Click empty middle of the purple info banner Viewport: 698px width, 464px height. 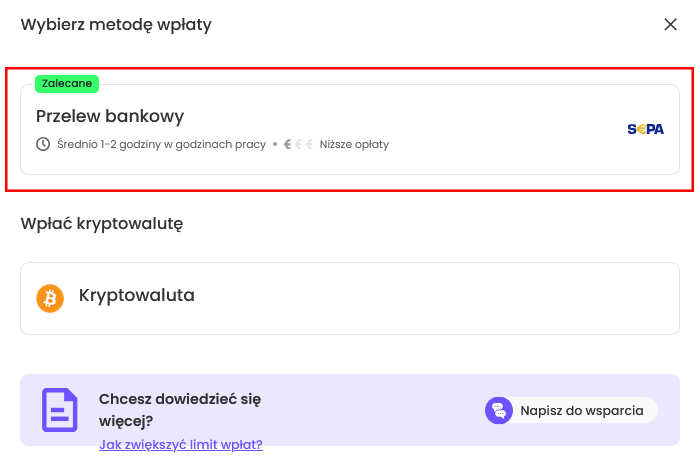(x=380, y=410)
